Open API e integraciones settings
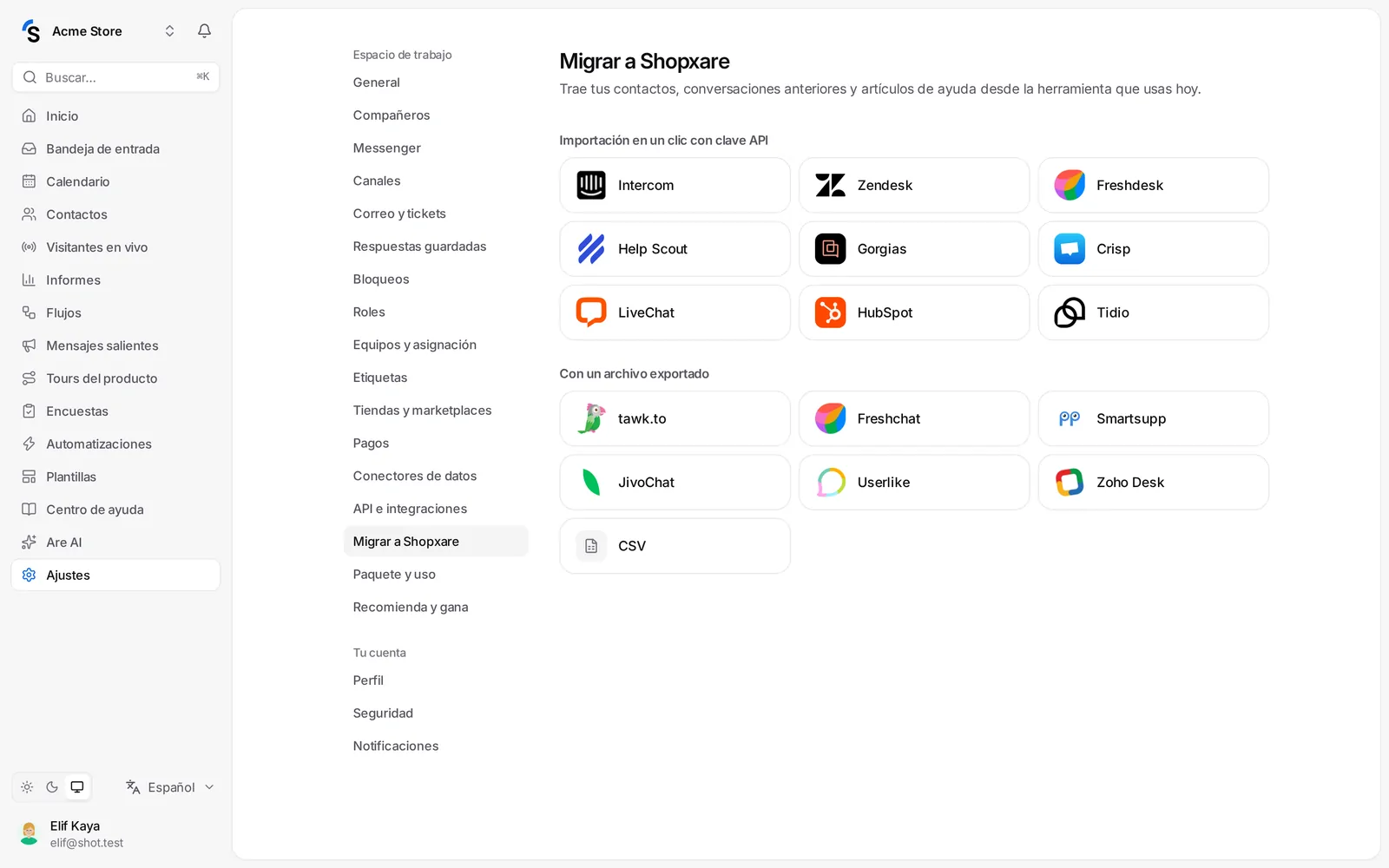The height and width of the screenshot is (868, 1389). coord(436,509)
